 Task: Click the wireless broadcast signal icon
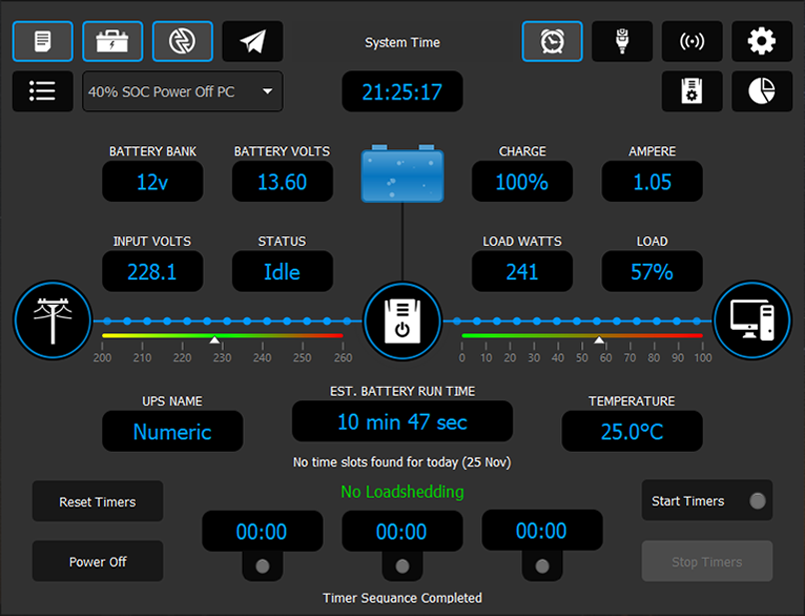click(692, 41)
